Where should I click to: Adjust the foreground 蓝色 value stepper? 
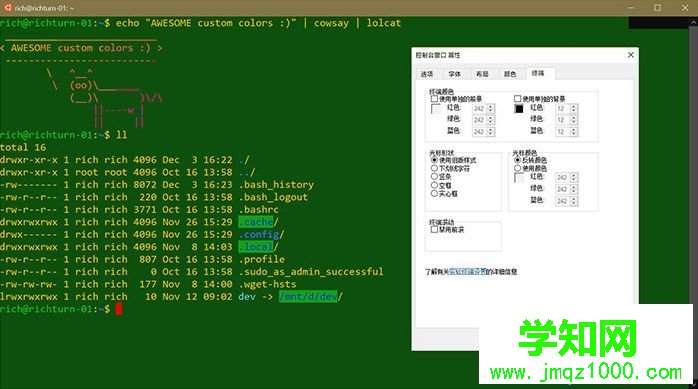[x=490, y=132]
